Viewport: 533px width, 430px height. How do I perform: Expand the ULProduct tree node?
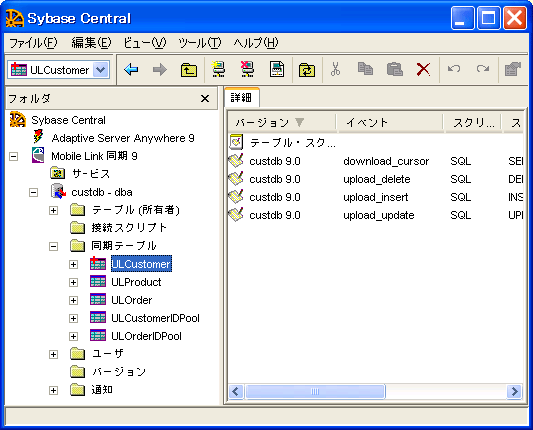coord(73,282)
